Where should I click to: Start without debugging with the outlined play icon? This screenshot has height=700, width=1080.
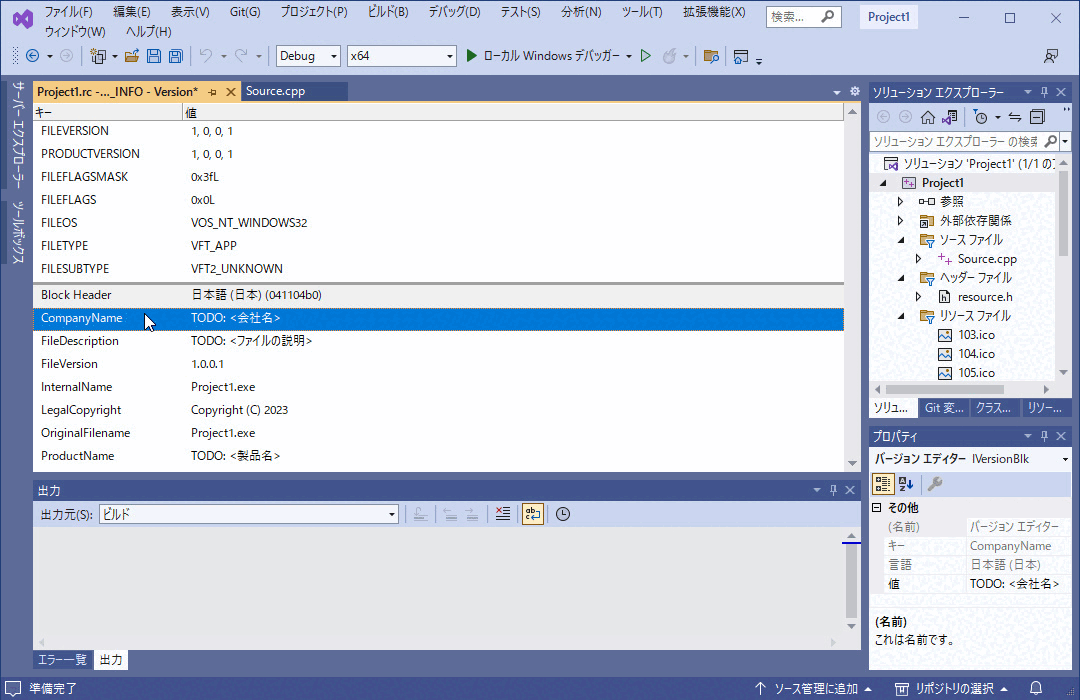coord(645,56)
